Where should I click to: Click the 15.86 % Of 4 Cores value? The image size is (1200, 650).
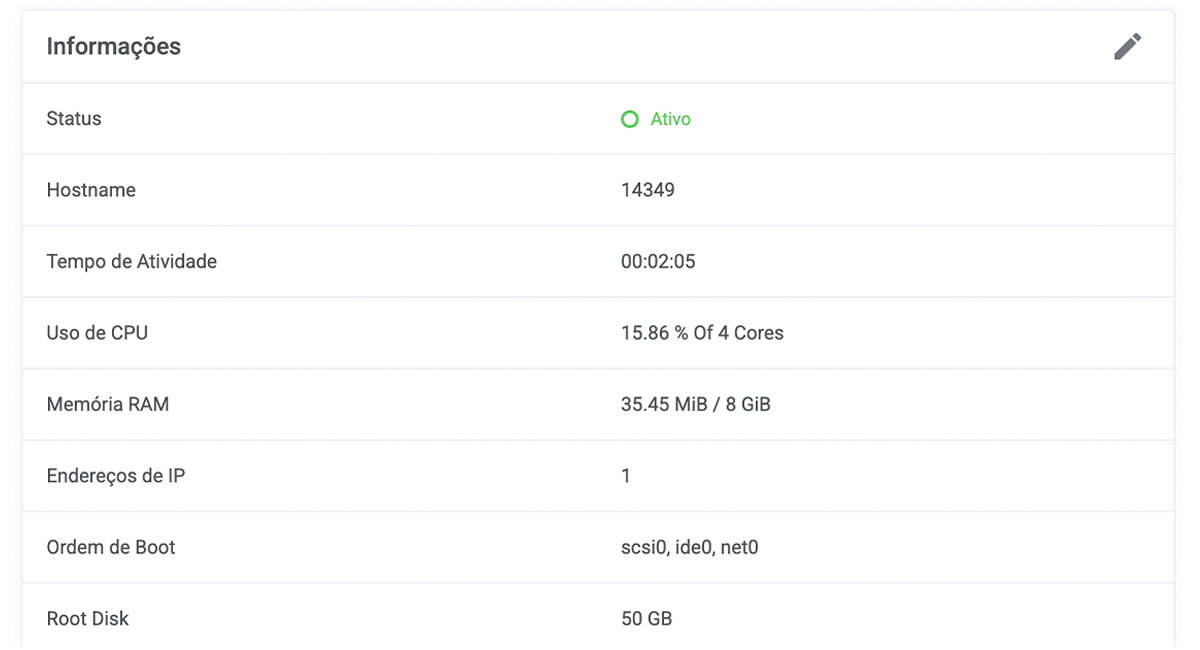(x=702, y=333)
